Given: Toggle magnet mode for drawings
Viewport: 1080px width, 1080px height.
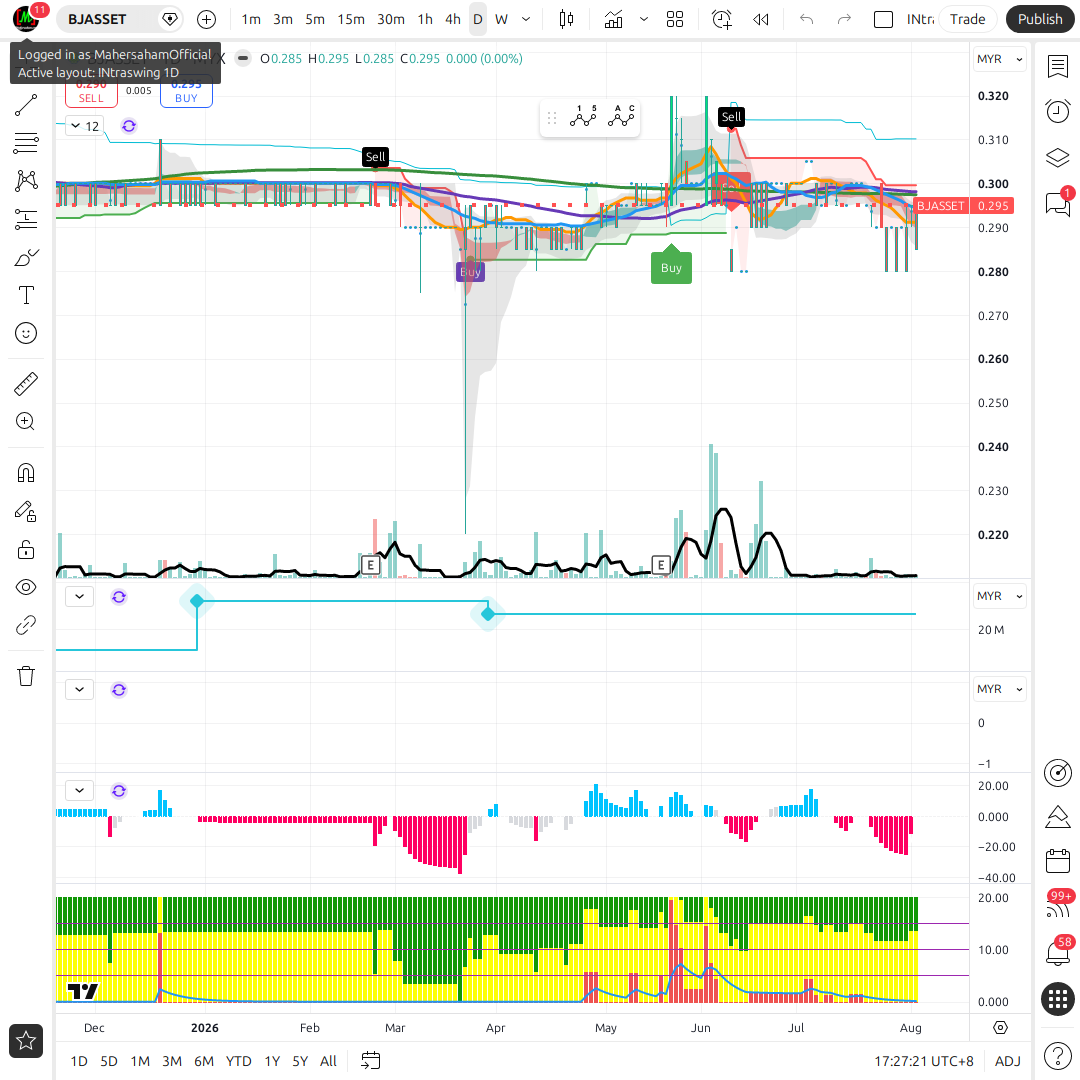Looking at the screenshot, I should coord(26,473).
